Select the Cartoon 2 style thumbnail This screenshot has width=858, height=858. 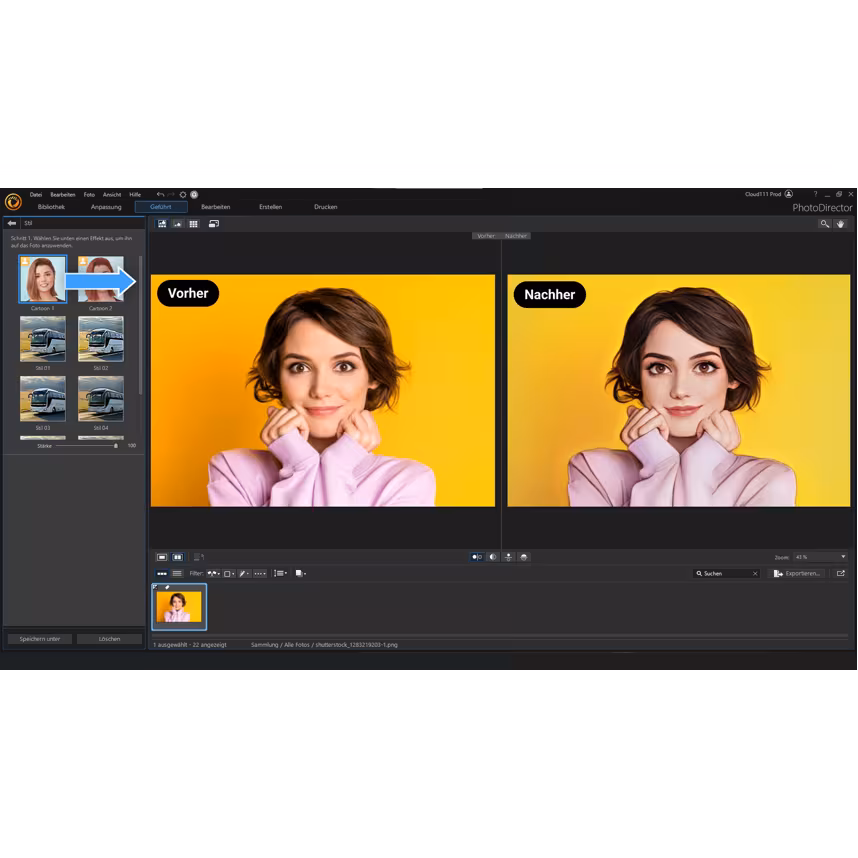click(x=101, y=278)
